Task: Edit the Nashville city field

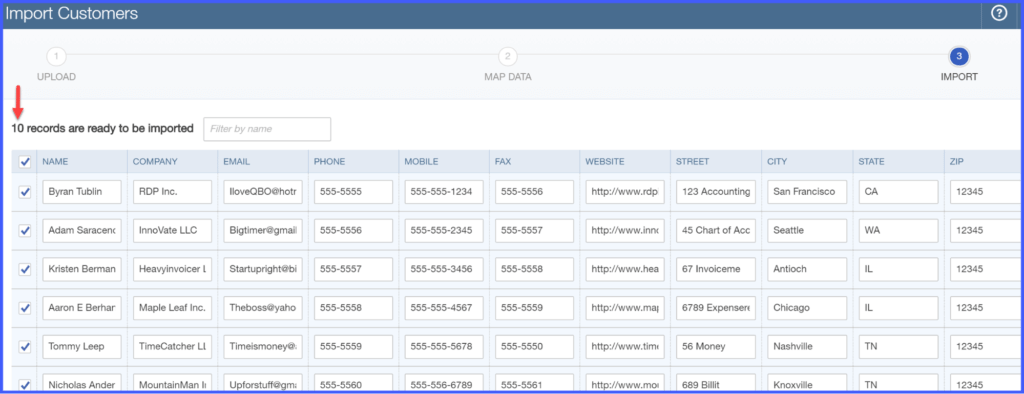Action: [x=807, y=347]
